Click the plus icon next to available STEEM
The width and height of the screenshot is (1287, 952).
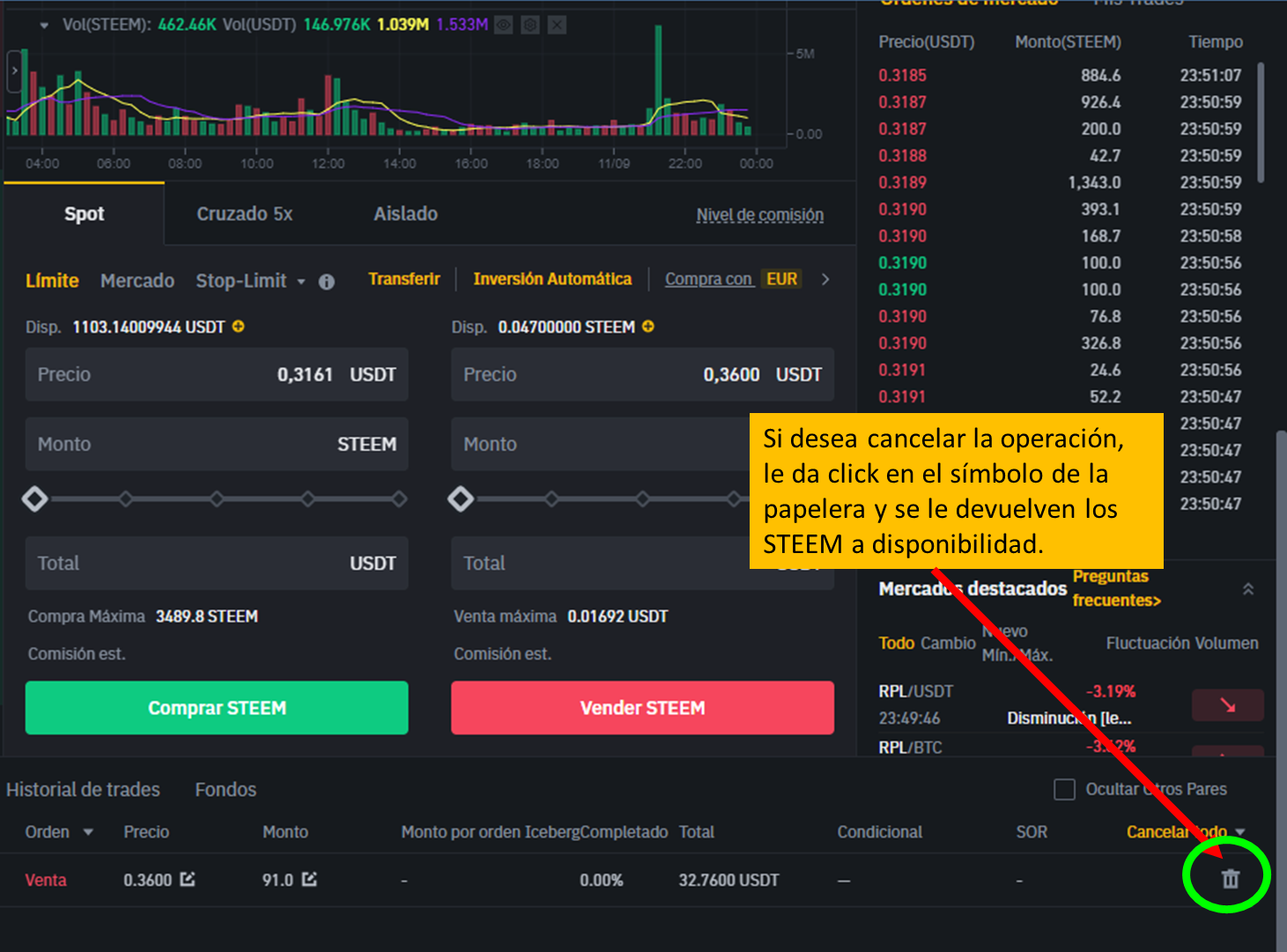[x=648, y=327]
